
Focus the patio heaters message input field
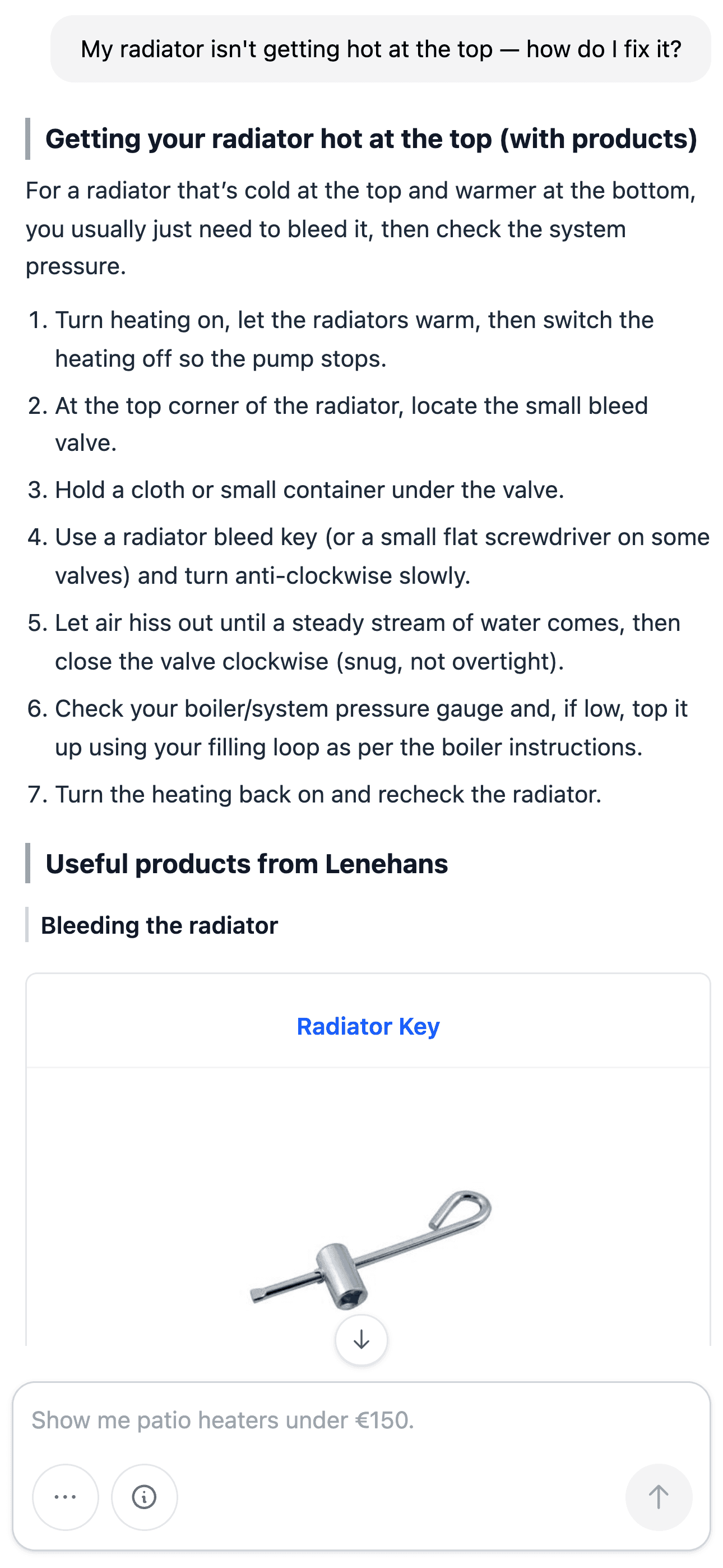tap(361, 1420)
